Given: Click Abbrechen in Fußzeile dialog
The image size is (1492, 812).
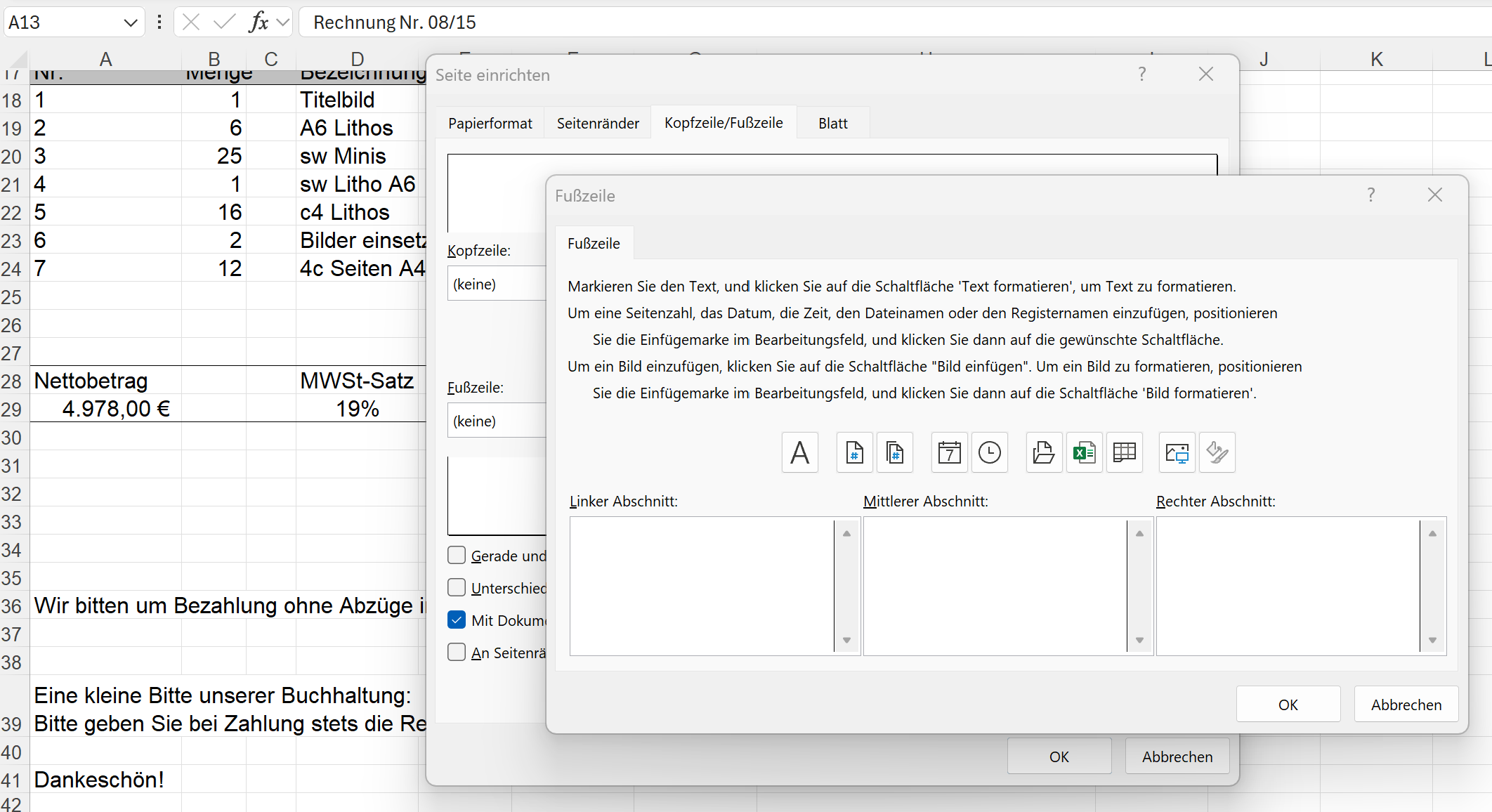Looking at the screenshot, I should click(x=1406, y=705).
